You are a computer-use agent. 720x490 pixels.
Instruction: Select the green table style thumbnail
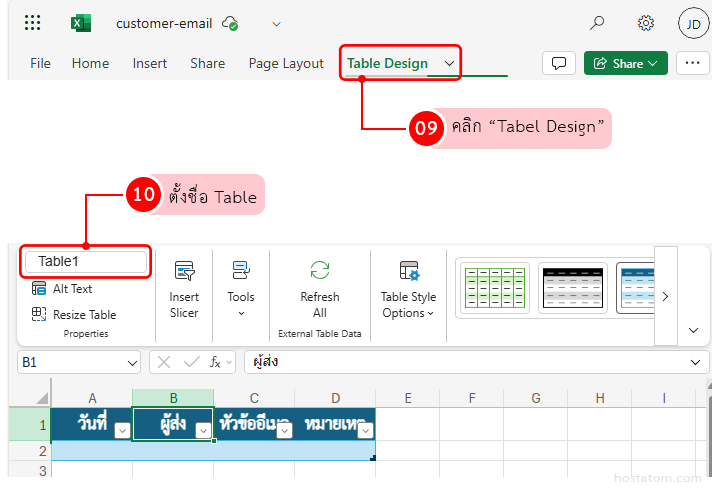(x=495, y=289)
